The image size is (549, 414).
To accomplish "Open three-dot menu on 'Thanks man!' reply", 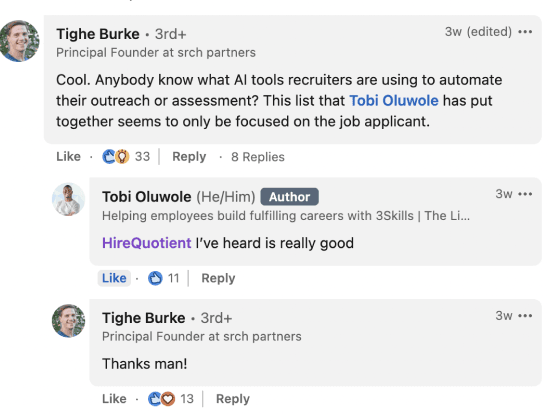I will pyautogui.click(x=525, y=316).
